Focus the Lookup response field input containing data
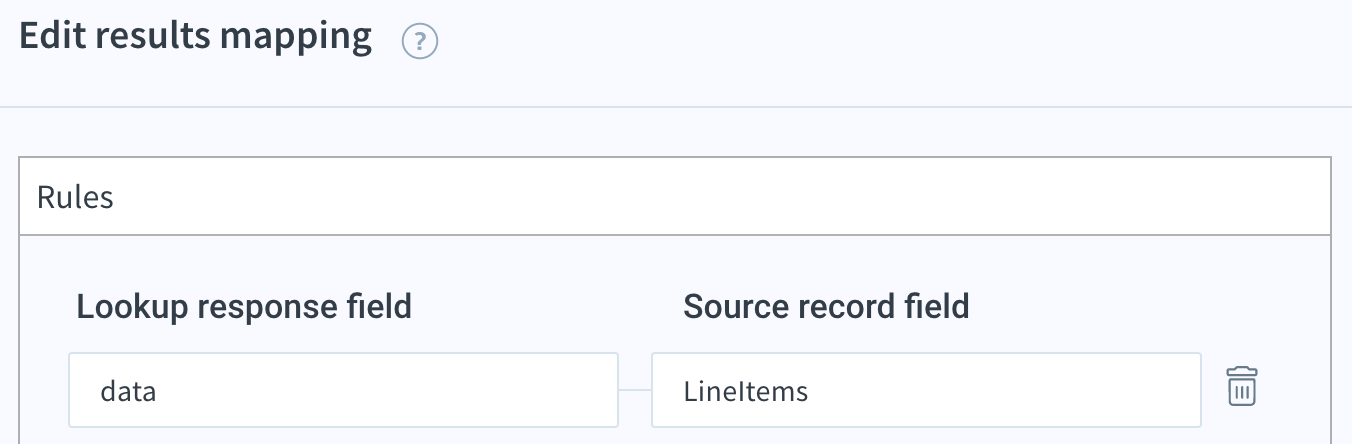 coord(343,390)
